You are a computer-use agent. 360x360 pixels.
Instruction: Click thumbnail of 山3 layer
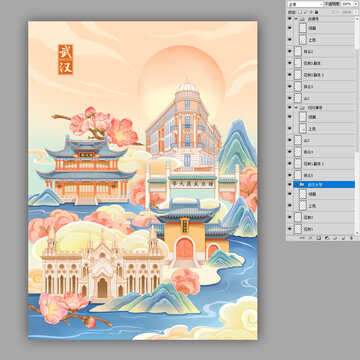click(x=298, y=140)
